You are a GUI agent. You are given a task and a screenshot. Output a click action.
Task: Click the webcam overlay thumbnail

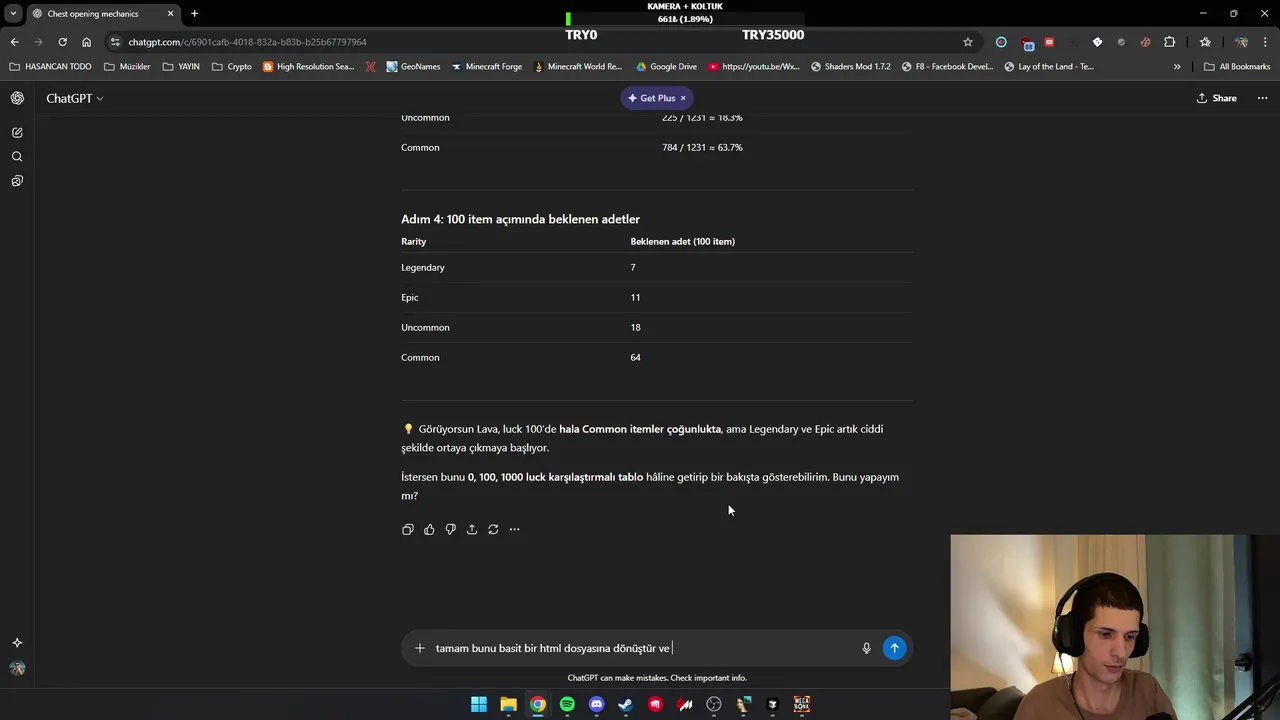pyautogui.click(x=1115, y=627)
